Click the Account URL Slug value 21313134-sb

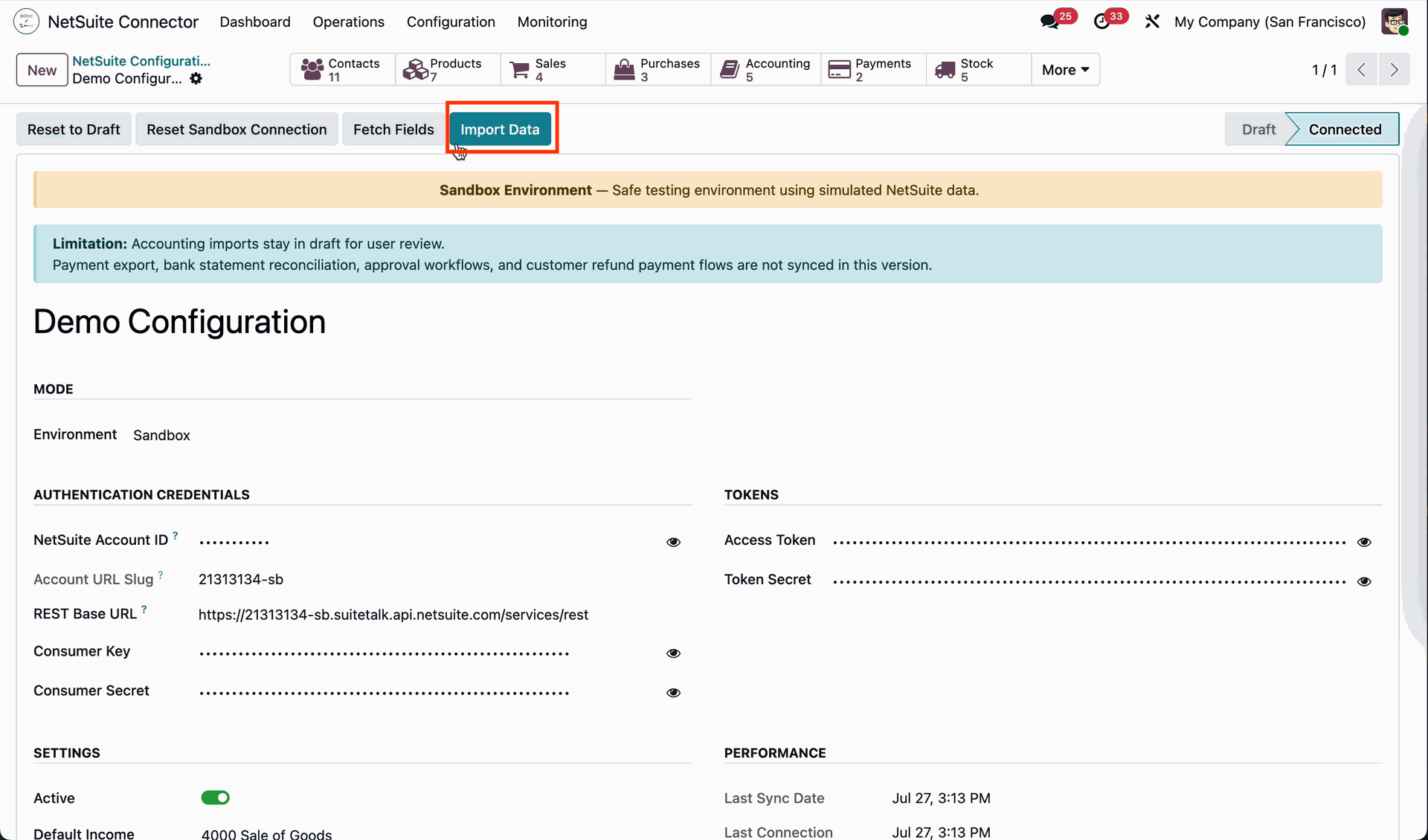[x=241, y=579]
